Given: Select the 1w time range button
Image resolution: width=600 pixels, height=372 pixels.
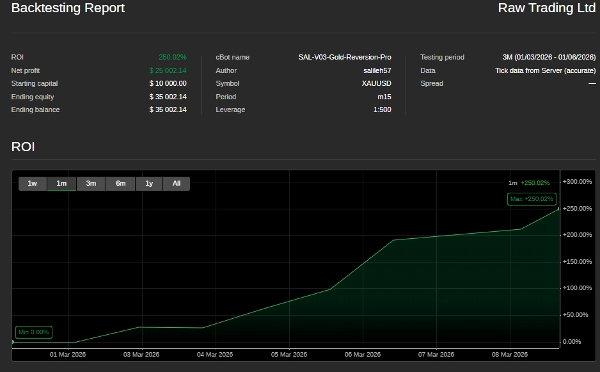Looking at the screenshot, I should point(33,184).
